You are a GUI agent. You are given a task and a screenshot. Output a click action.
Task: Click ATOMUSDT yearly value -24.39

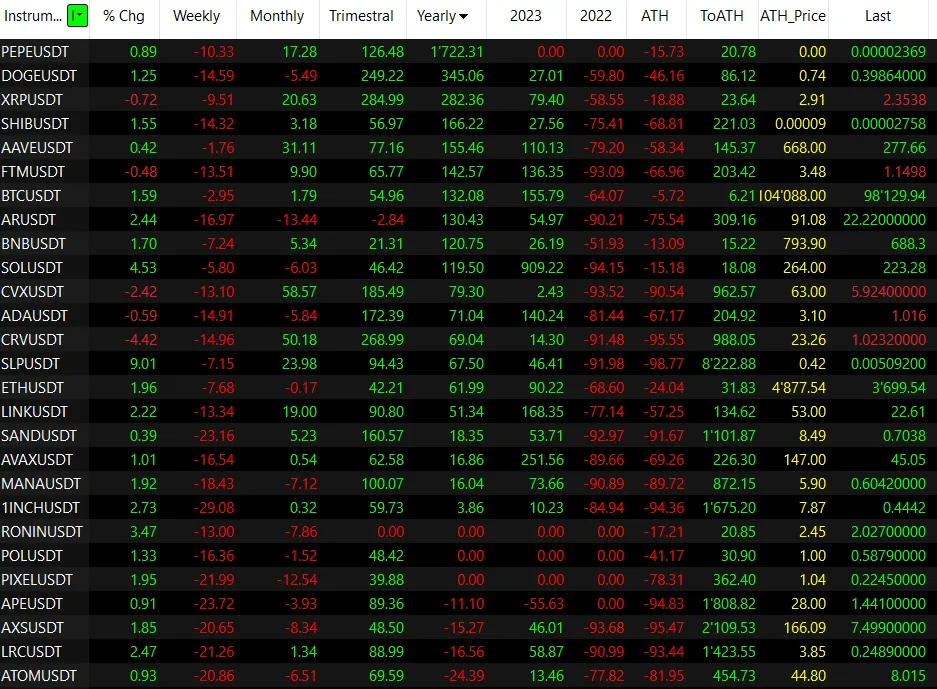click(x=464, y=675)
